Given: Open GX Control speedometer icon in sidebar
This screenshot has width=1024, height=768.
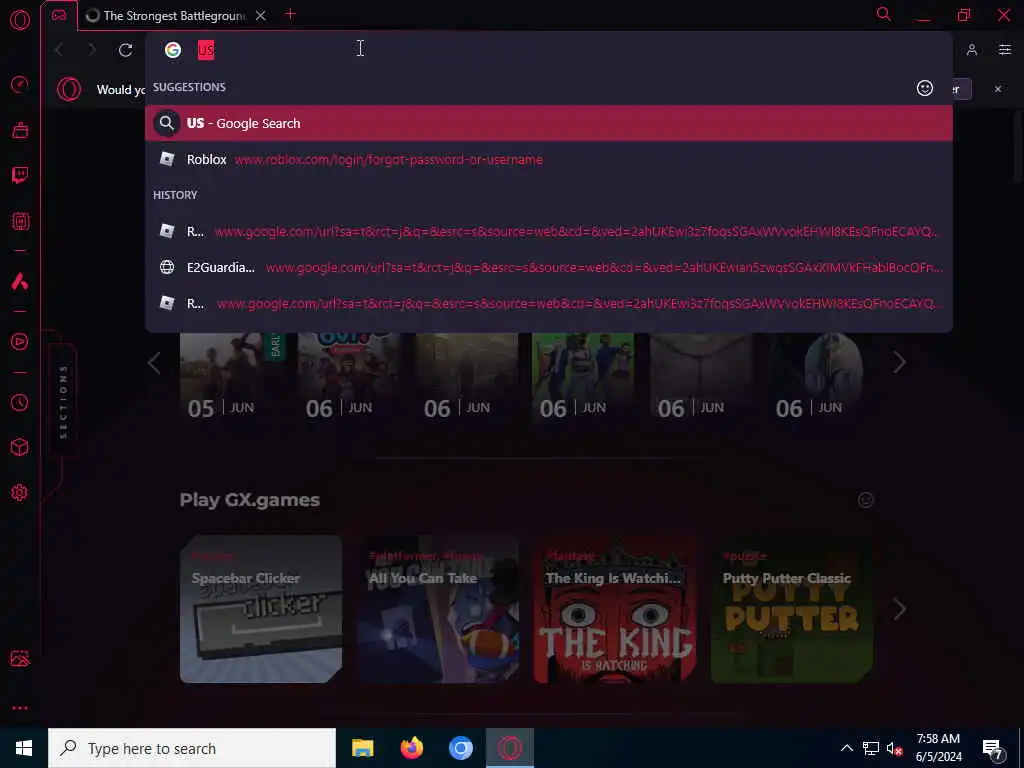Looking at the screenshot, I should point(20,84).
